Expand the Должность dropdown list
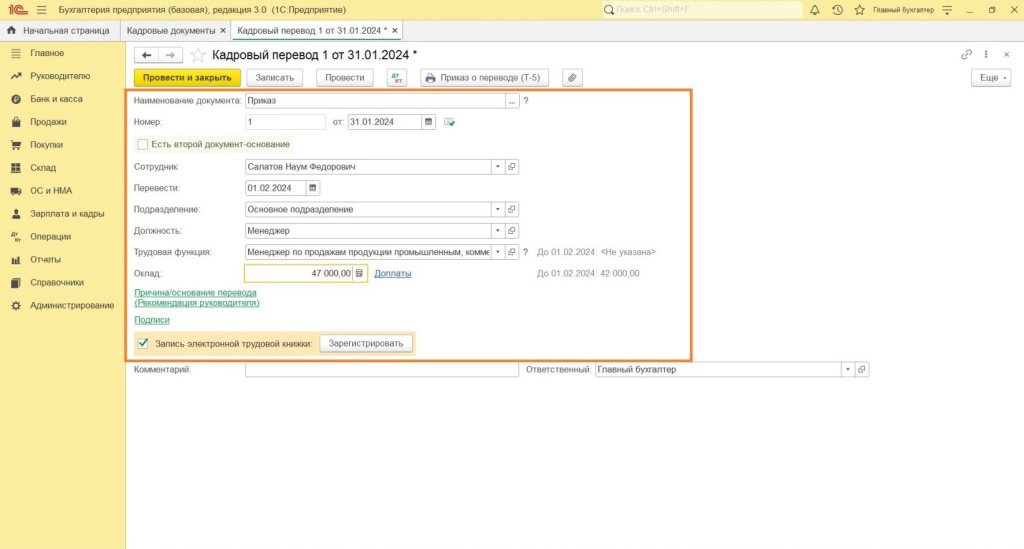The image size is (1024, 549). [x=497, y=231]
